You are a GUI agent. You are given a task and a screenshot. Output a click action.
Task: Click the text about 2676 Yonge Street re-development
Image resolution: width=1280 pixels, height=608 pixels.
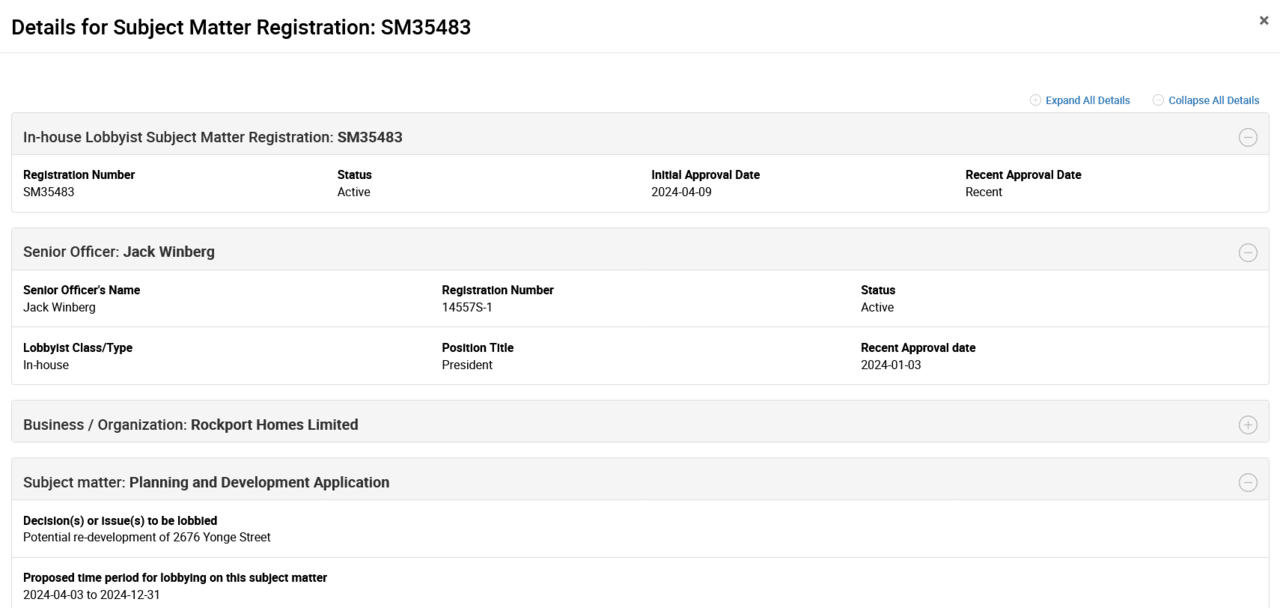coord(147,537)
